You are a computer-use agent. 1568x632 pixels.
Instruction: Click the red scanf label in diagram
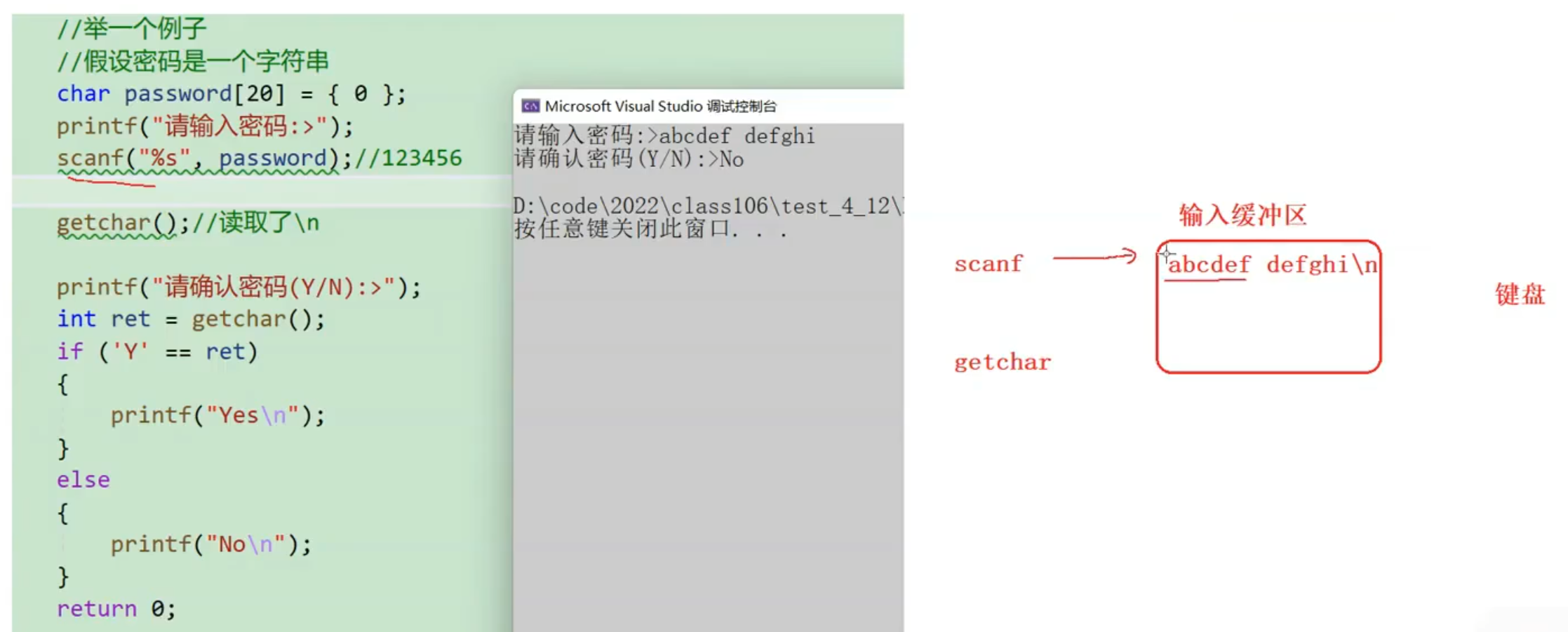coord(989,264)
